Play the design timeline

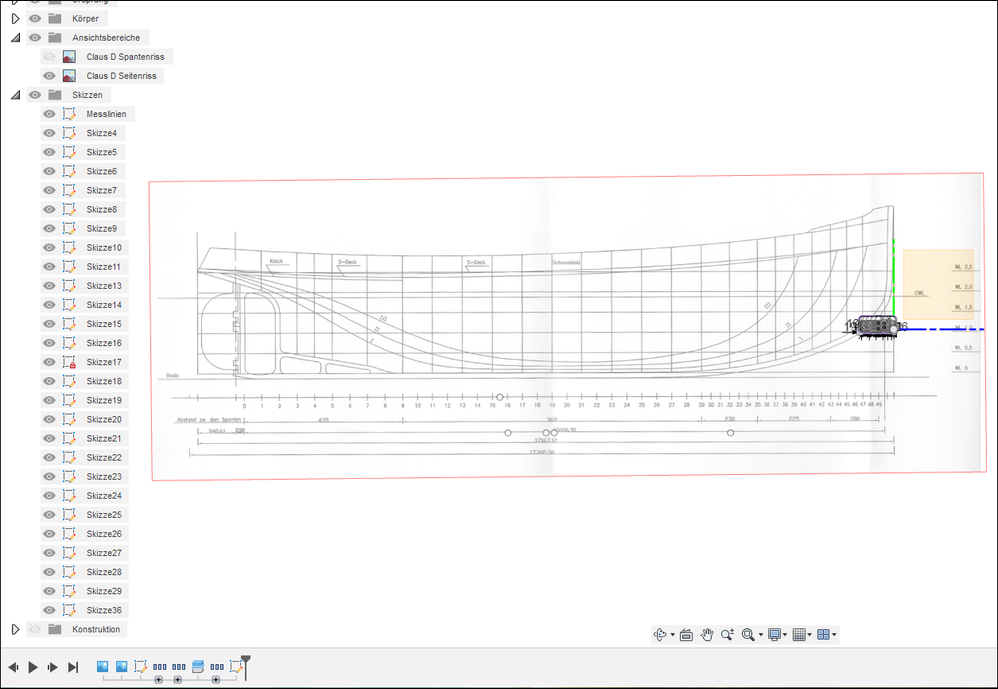tap(33, 667)
